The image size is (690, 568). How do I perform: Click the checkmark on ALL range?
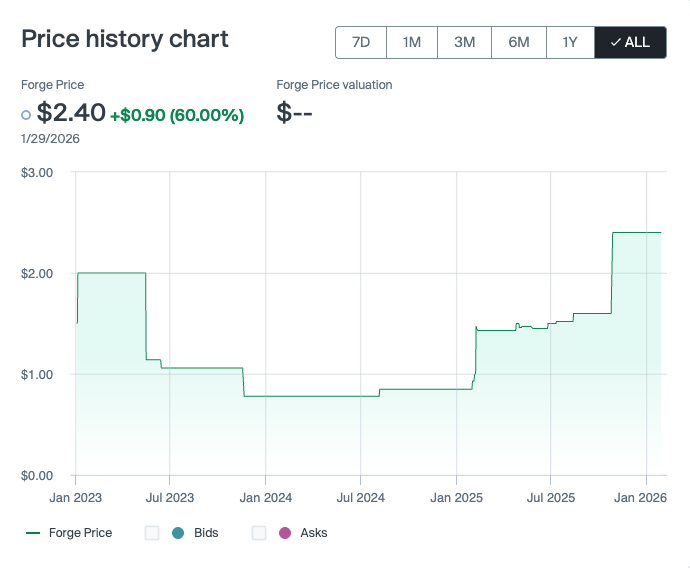point(615,42)
